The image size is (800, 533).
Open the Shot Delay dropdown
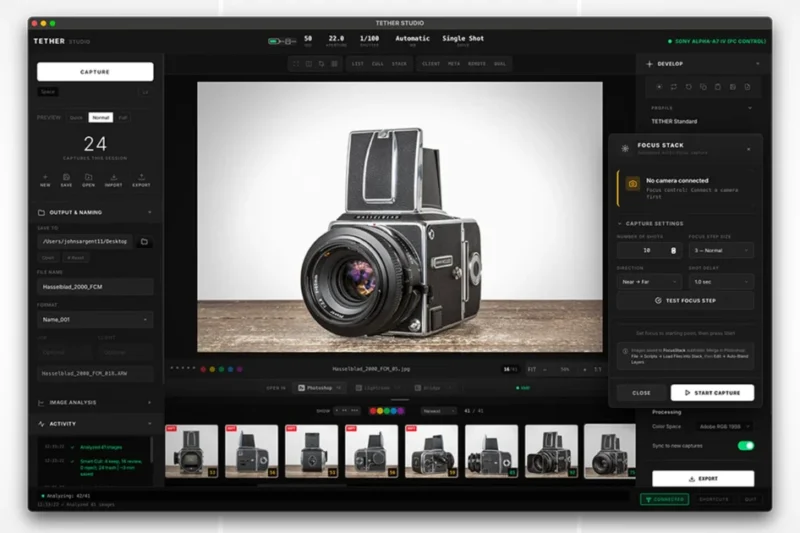coord(721,282)
